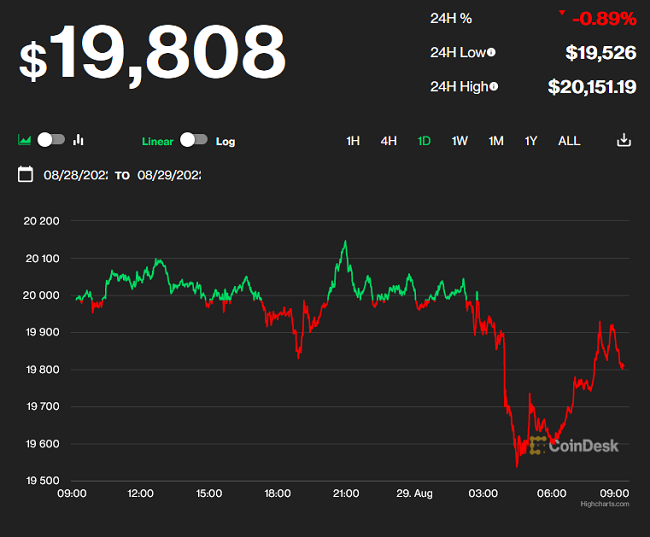Select the candlestick bar chart icon

coord(79,140)
